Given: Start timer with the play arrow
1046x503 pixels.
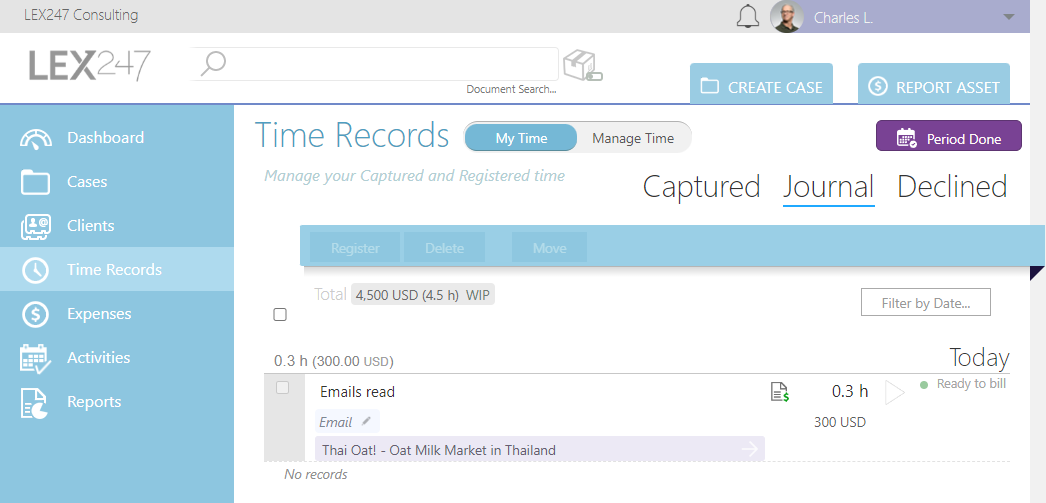Looking at the screenshot, I should [x=894, y=392].
